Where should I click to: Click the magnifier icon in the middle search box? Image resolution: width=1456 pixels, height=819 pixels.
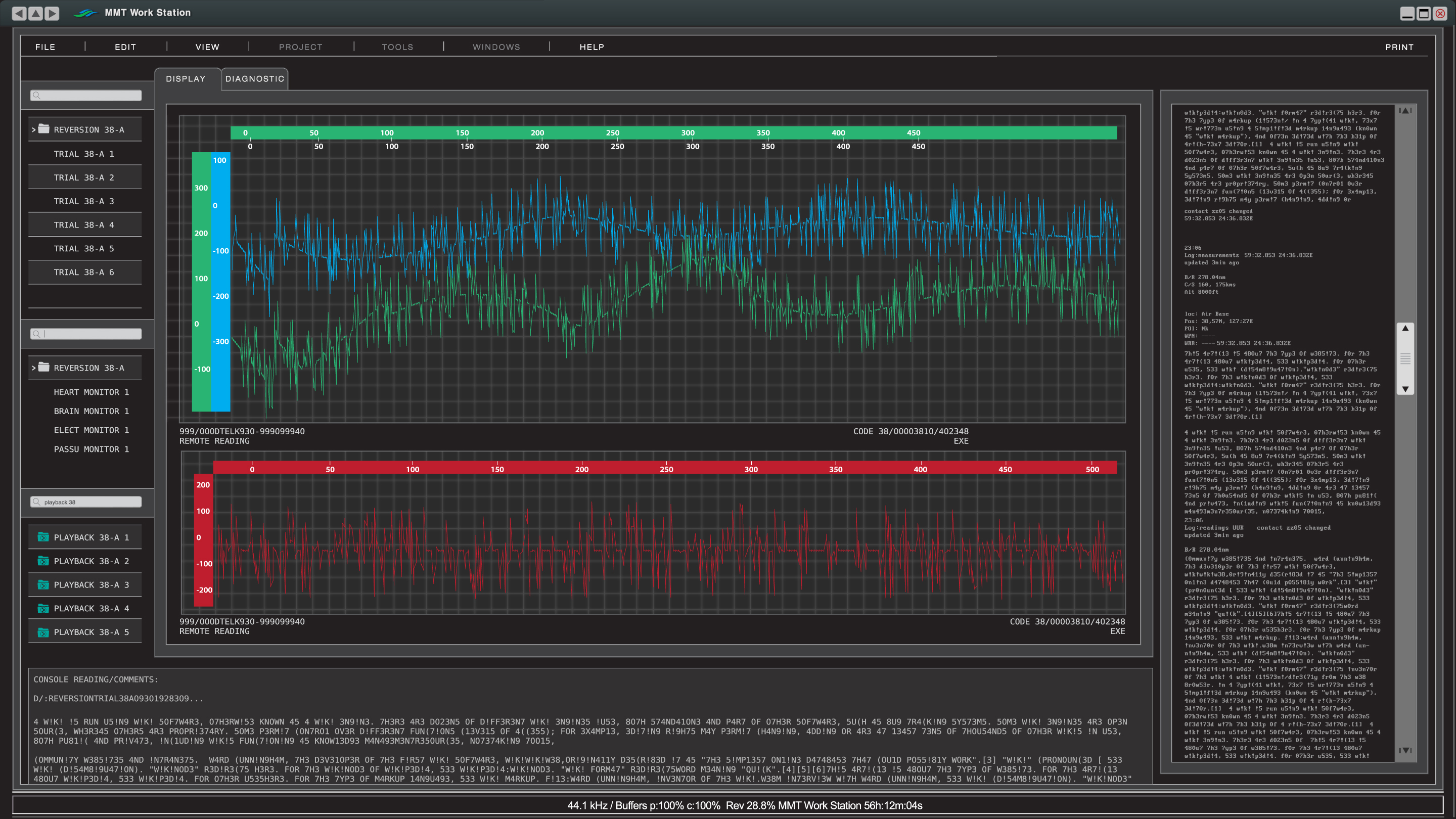point(36,334)
